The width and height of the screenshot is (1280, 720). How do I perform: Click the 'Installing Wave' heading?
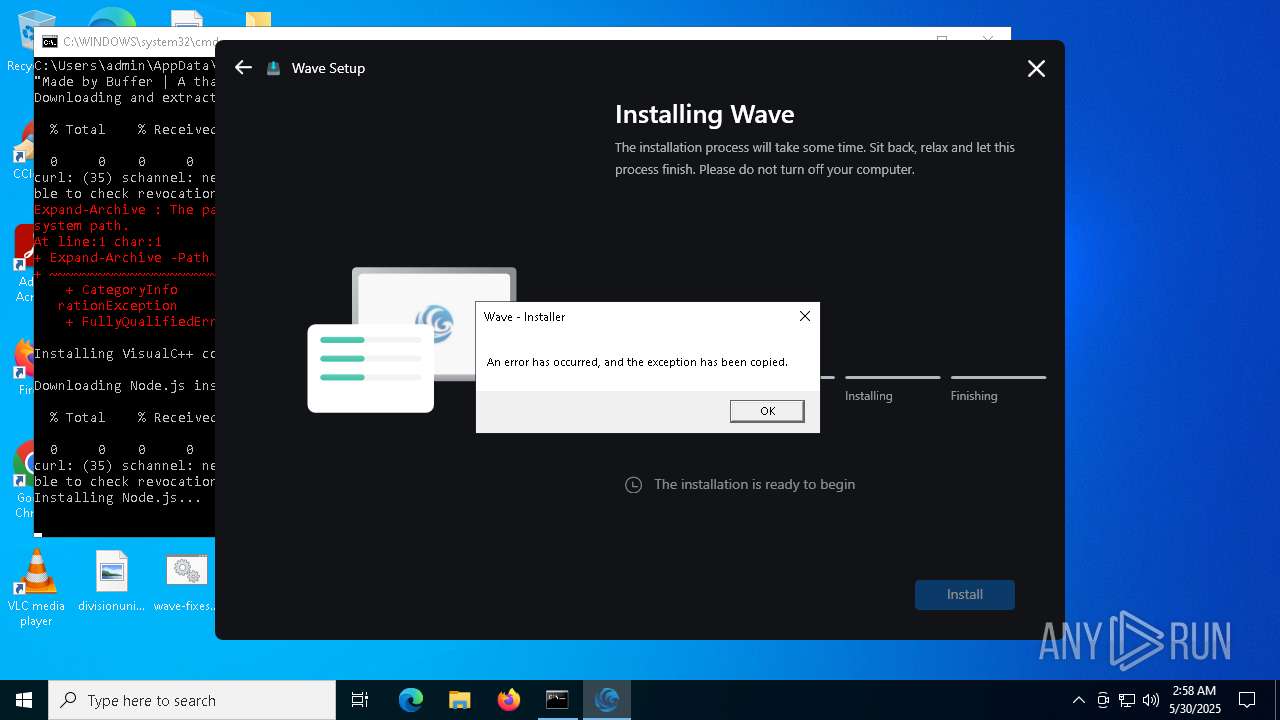704,114
